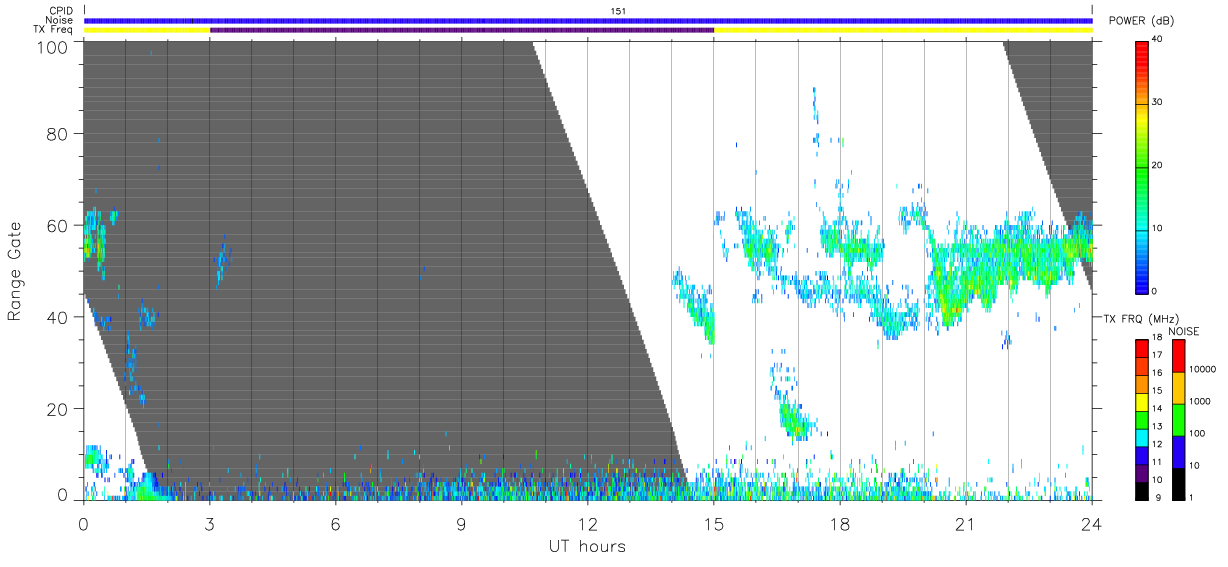The image size is (1228, 567).
Task: Click the 0 label on the power scale
Action: pos(1156,290)
